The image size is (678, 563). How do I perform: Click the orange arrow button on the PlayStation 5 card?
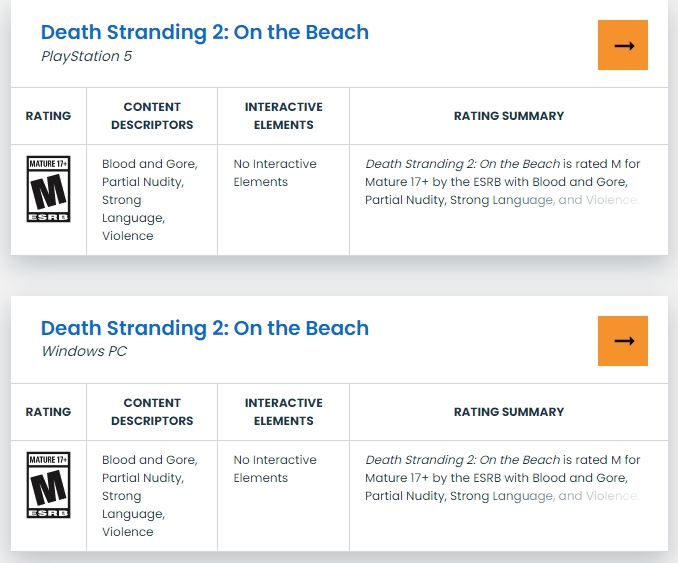pyautogui.click(x=623, y=45)
